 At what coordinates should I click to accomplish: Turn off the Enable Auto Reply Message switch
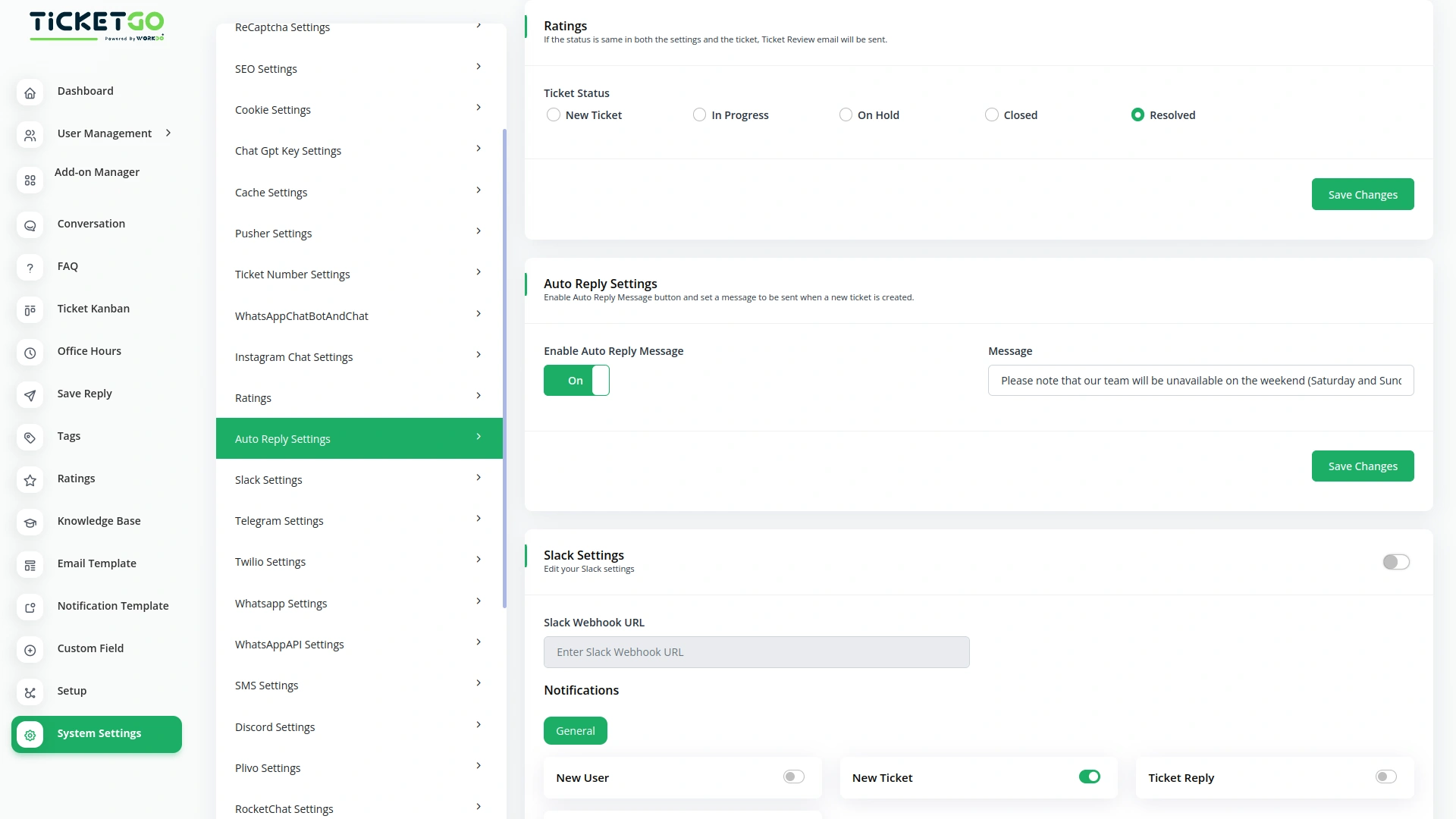click(x=576, y=381)
